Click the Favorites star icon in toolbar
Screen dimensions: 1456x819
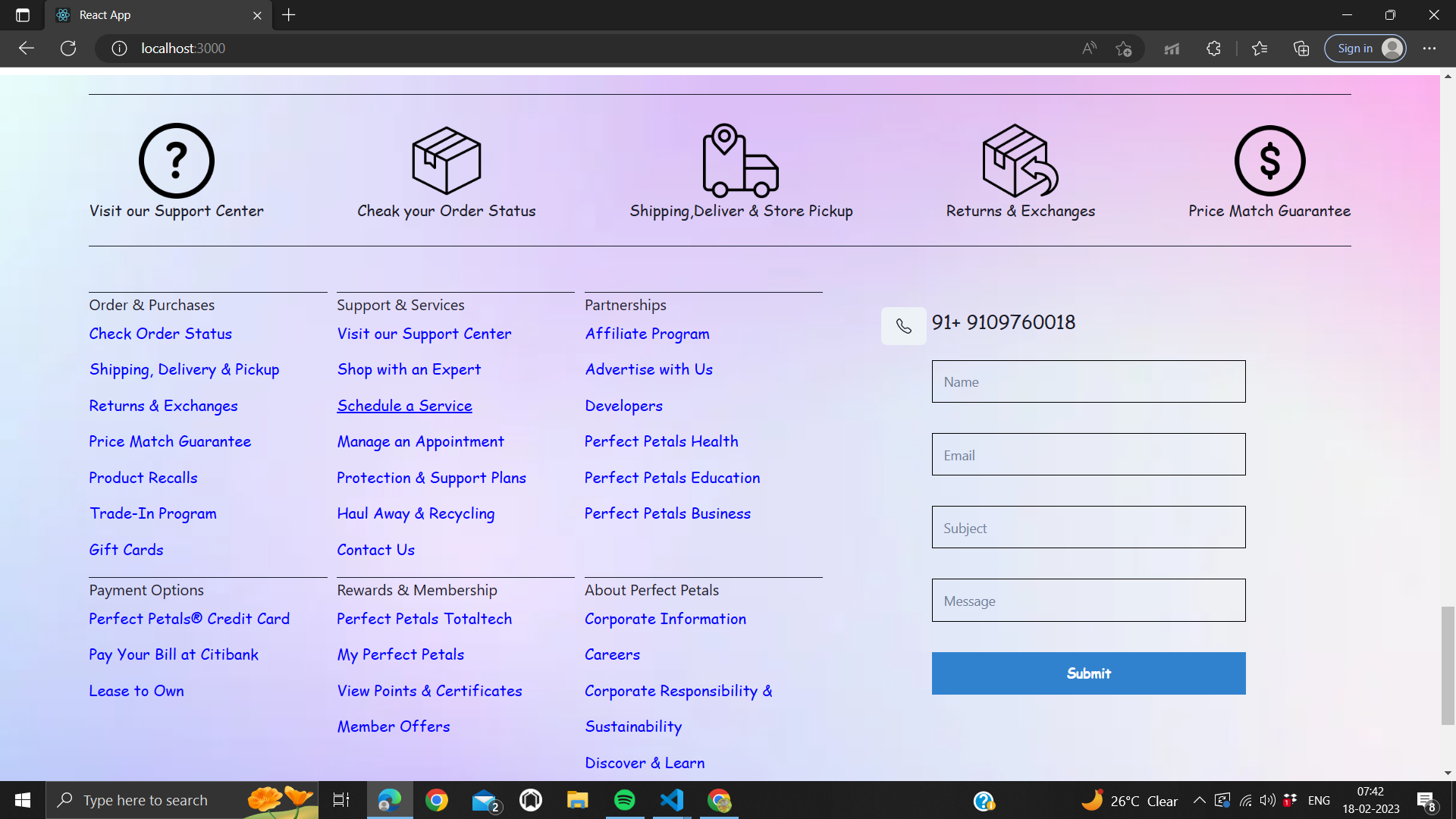click(1260, 49)
